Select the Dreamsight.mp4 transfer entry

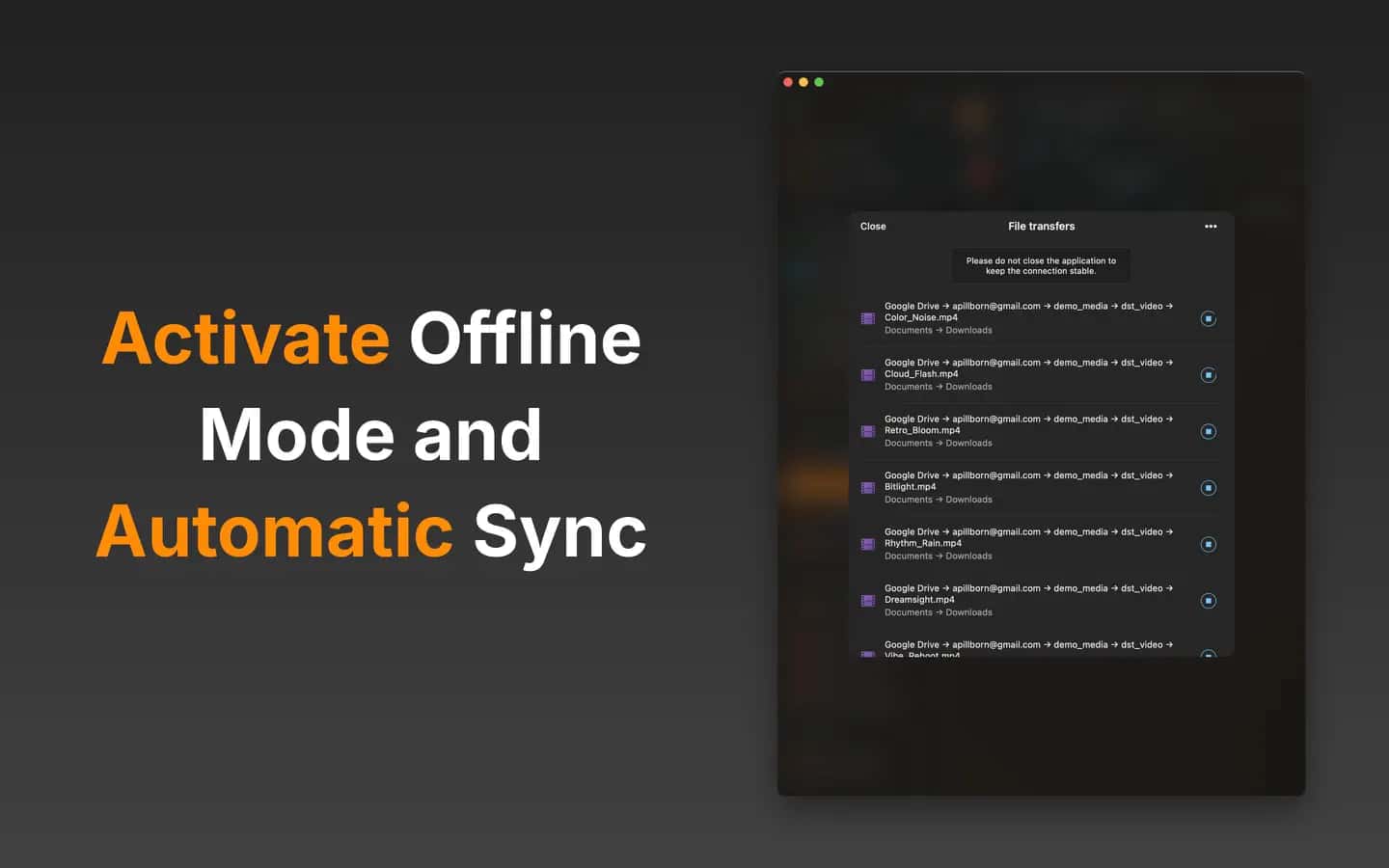click(x=1042, y=601)
